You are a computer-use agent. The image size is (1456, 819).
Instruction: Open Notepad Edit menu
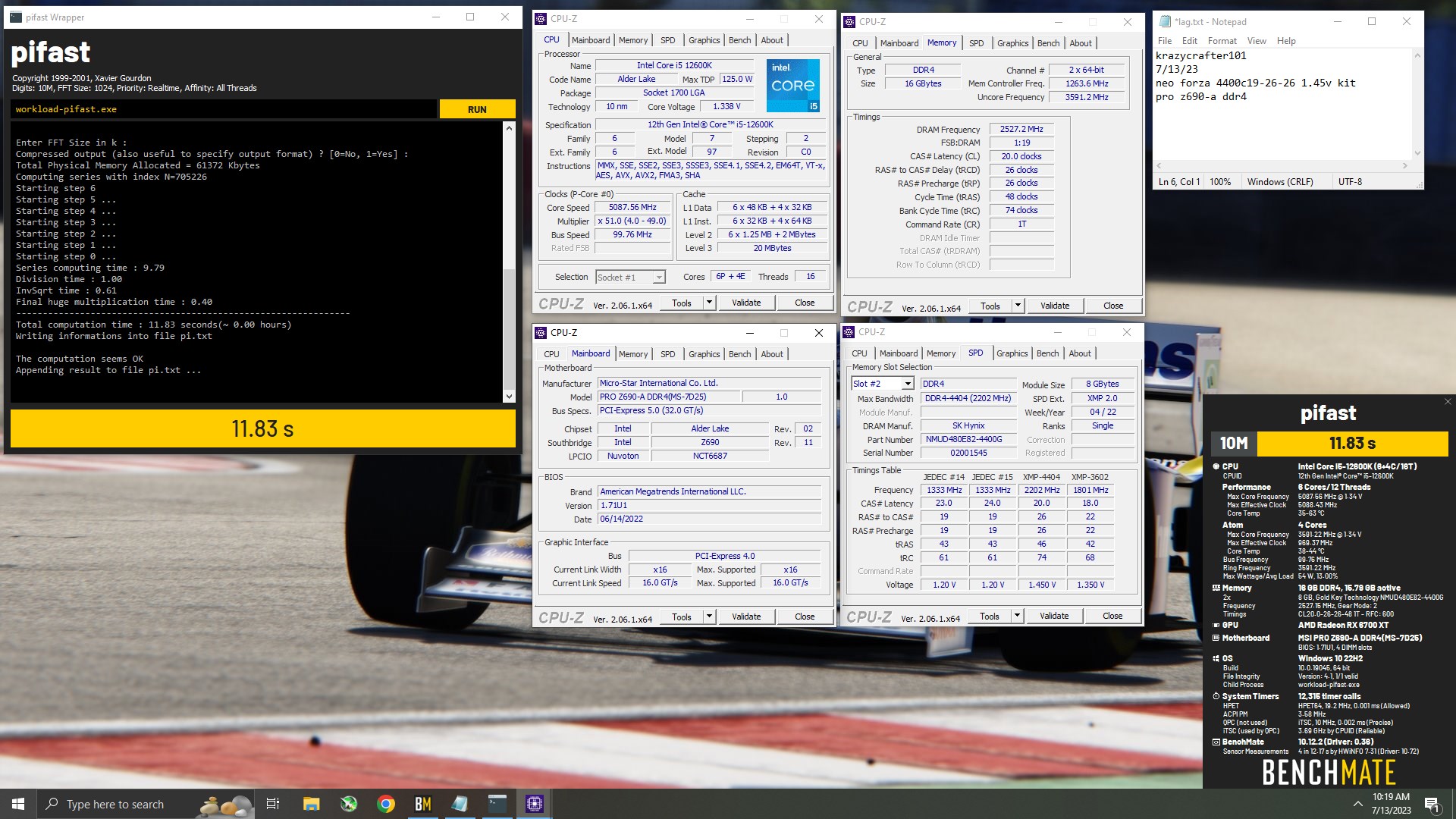coord(1190,41)
